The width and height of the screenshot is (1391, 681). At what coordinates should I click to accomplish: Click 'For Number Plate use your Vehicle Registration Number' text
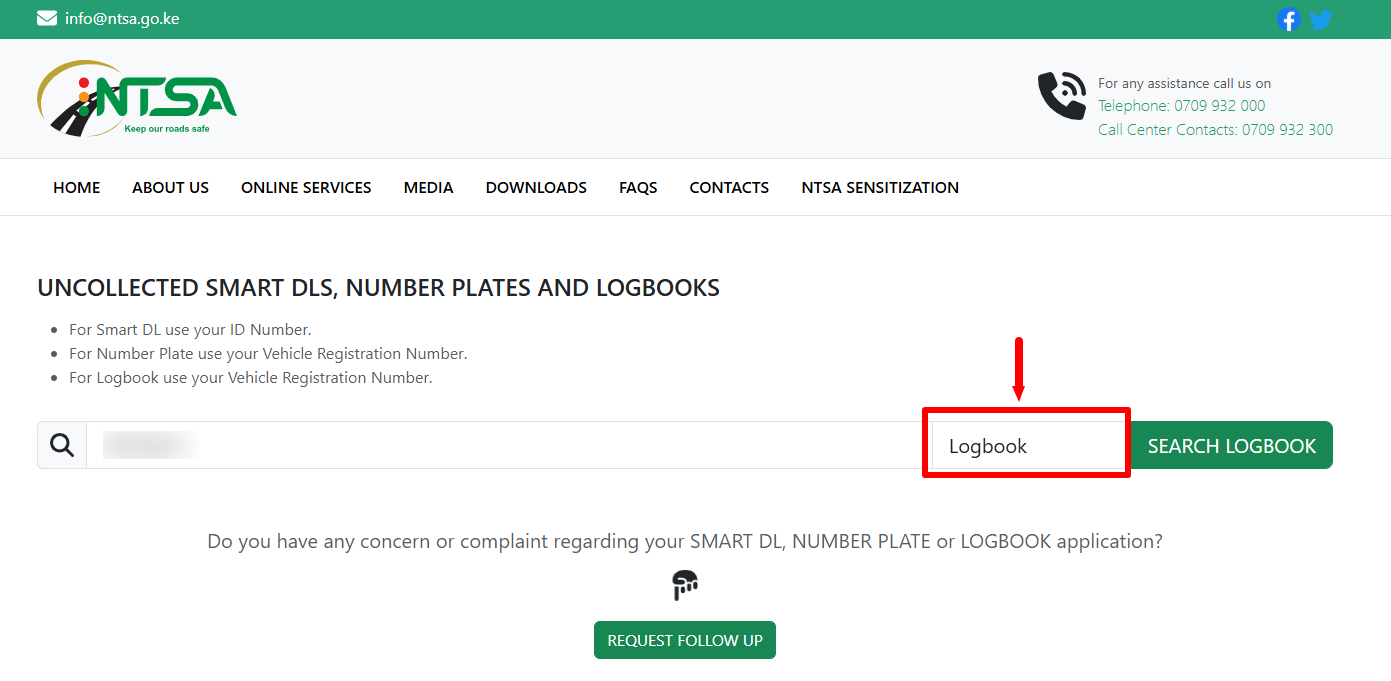pos(268,354)
